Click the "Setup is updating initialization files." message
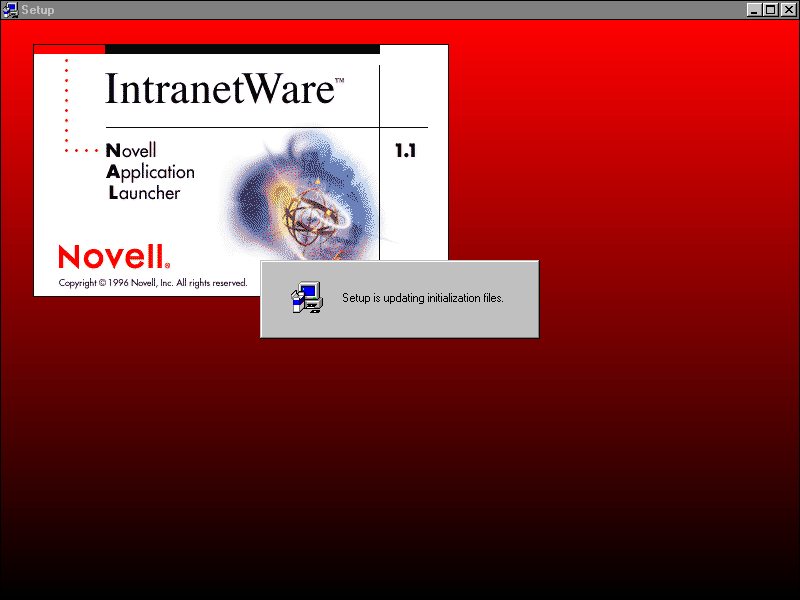 [x=422, y=298]
